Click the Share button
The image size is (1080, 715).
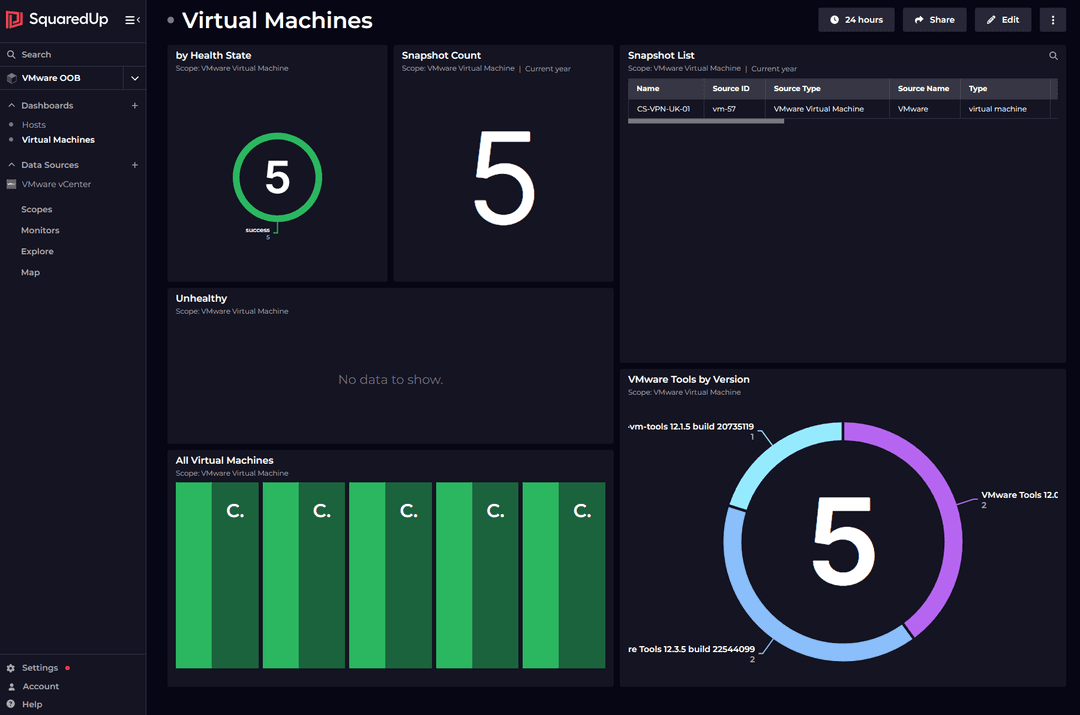934,19
